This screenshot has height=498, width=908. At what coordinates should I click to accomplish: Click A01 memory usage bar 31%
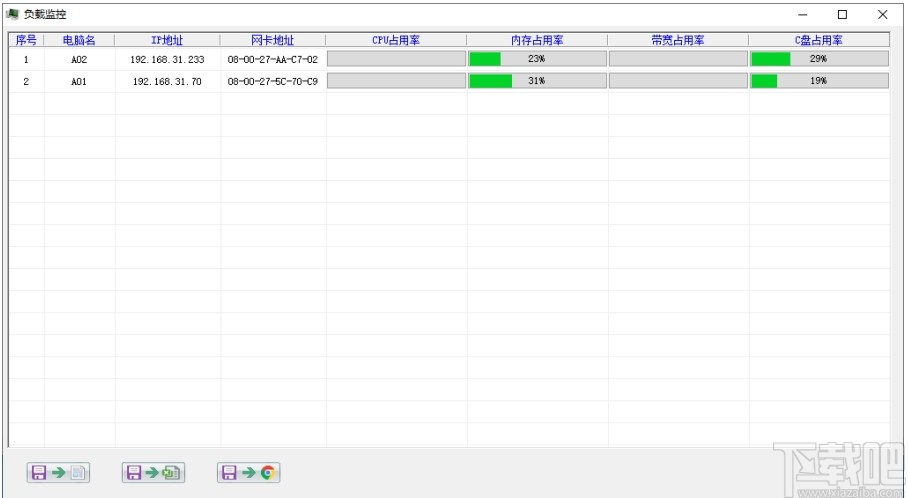[x=537, y=80]
